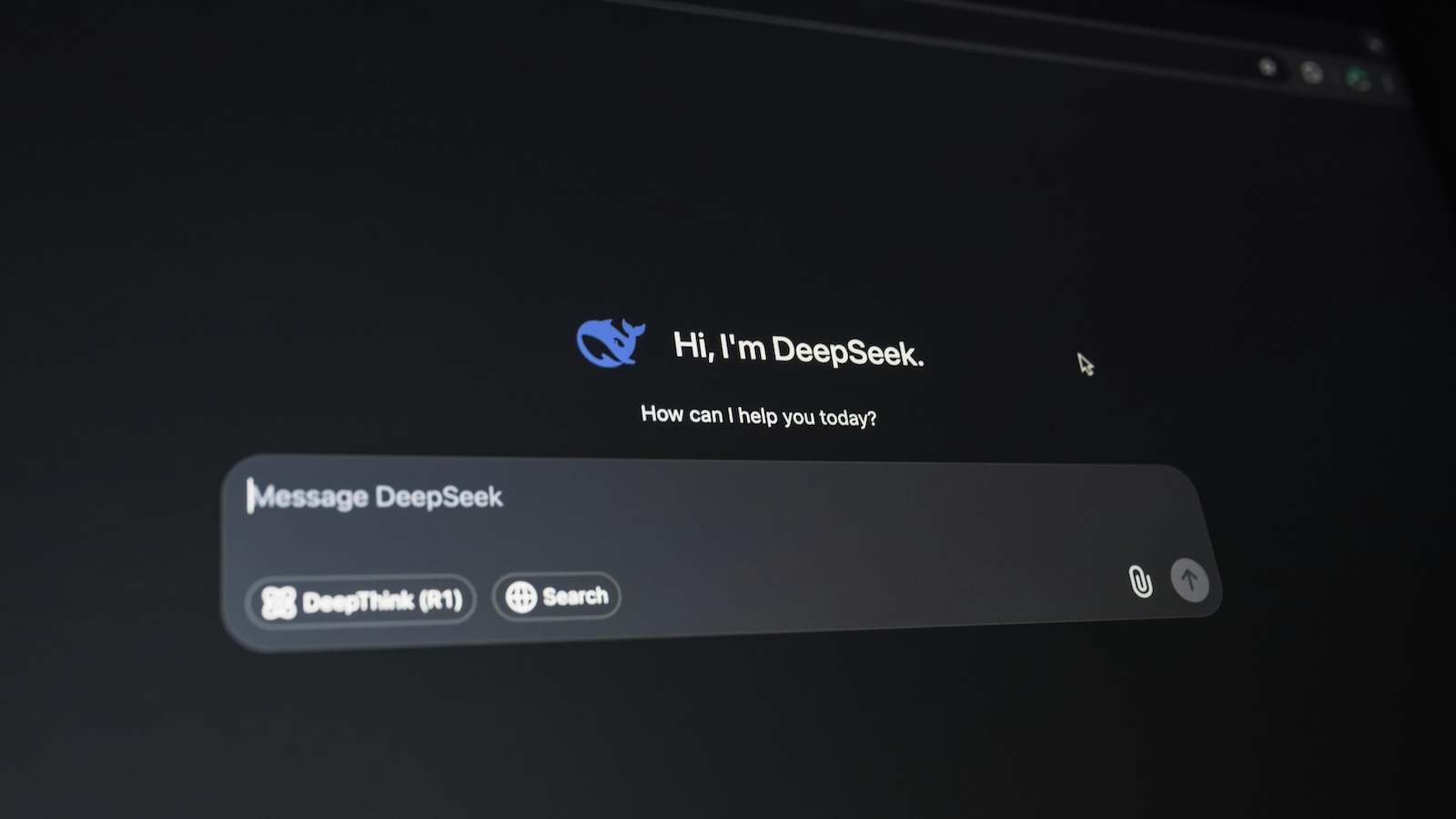This screenshot has height=819, width=1456.
Task: Click the DeepThink atom-like icon
Action: coord(278,602)
